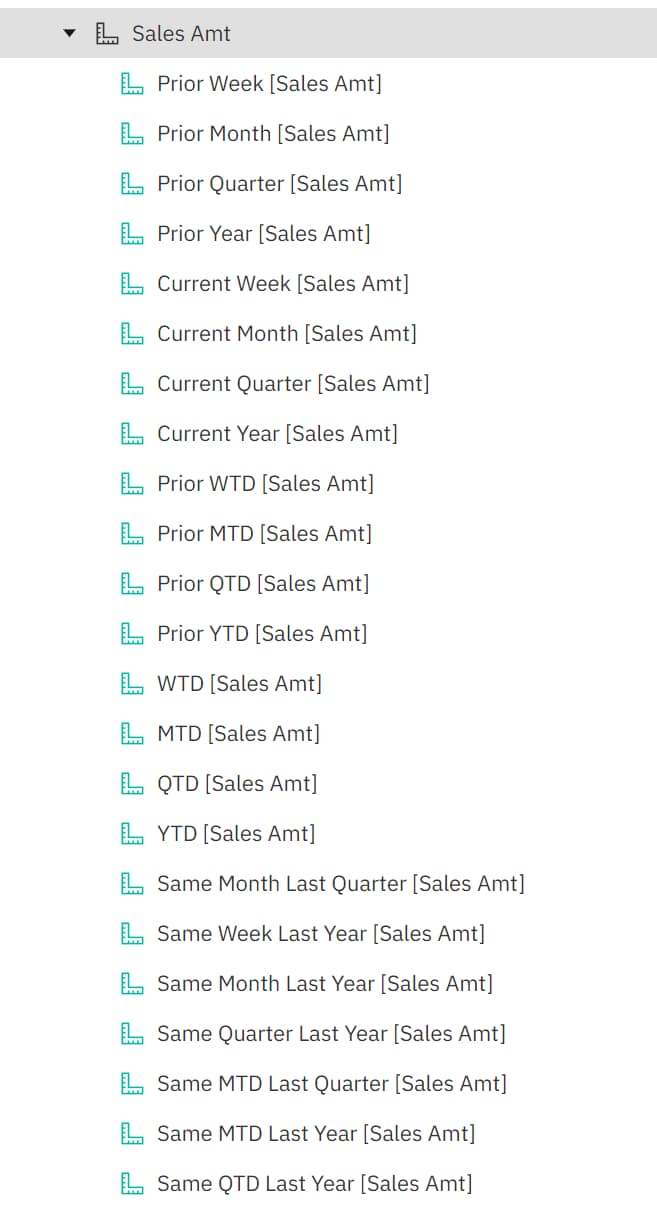
Task: Click the Sales Amt header row
Action: [180, 33]
